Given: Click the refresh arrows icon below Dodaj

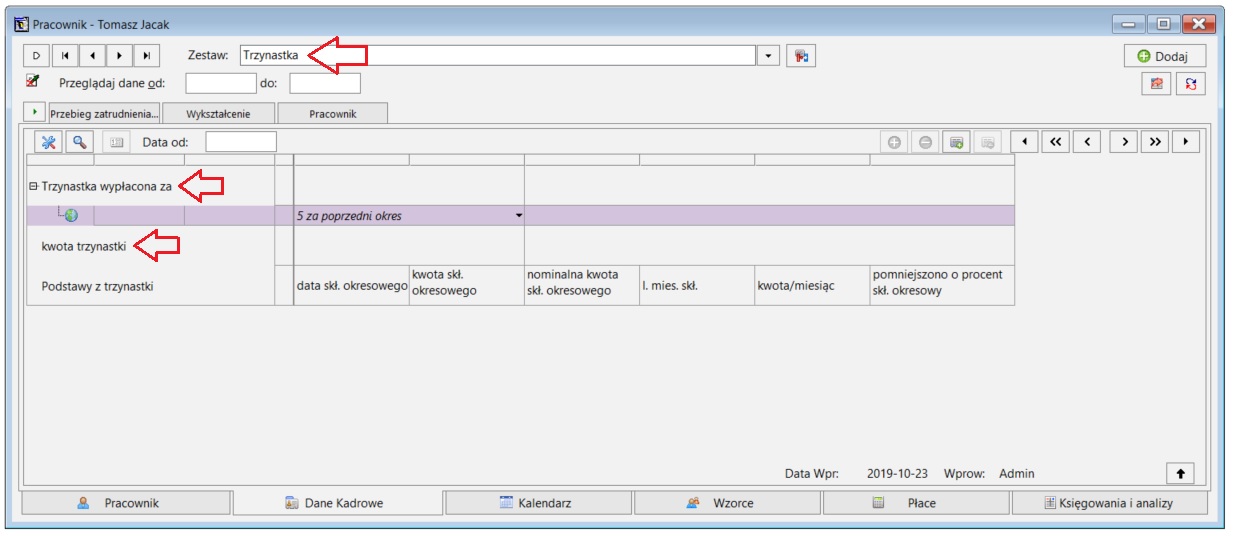Looking at the screenshot, I should click(x=1191, y=84).
